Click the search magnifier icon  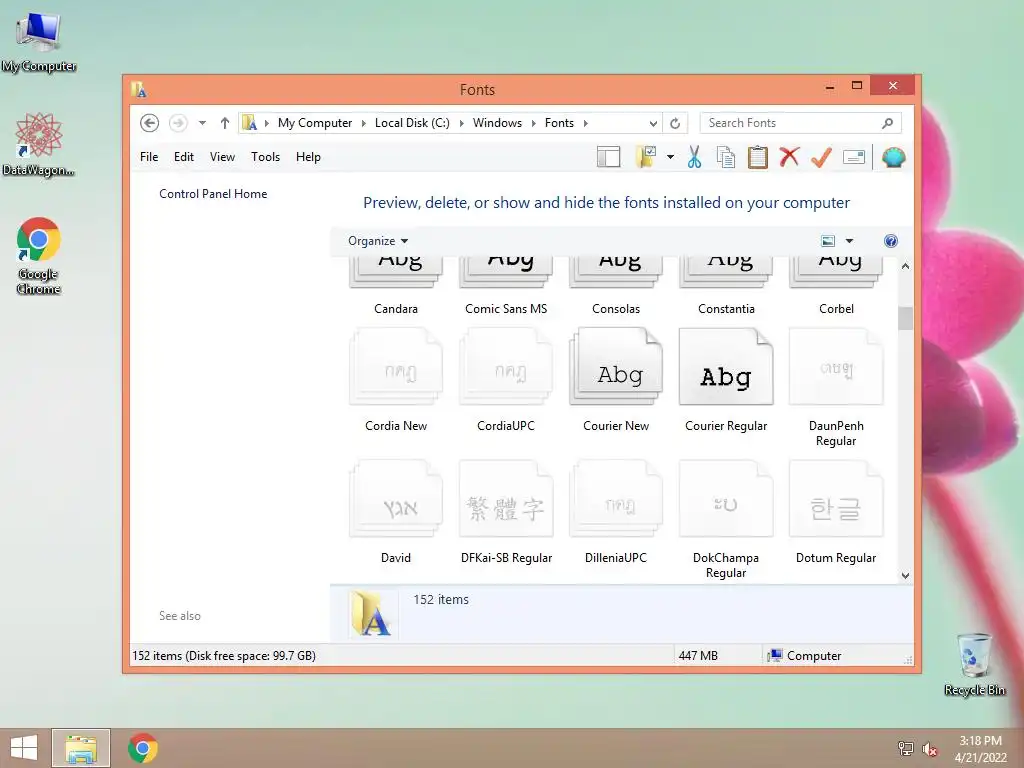click(x=888, y=123)
